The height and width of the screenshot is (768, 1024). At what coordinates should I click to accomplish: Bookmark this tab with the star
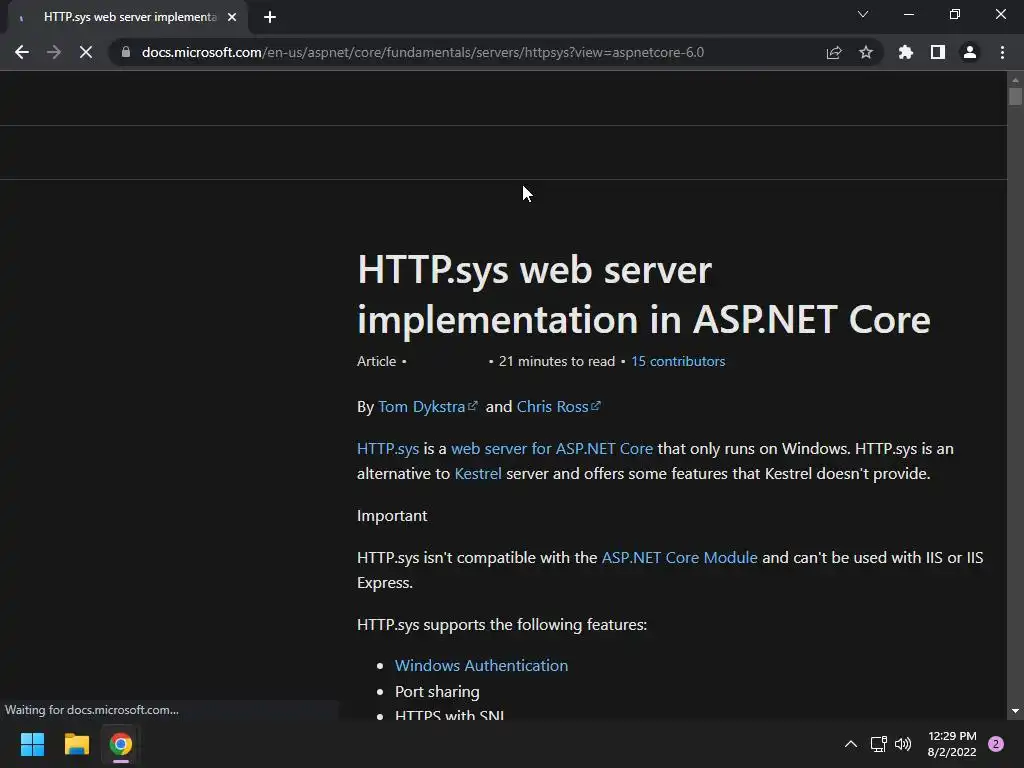click(x=866, y=52)
